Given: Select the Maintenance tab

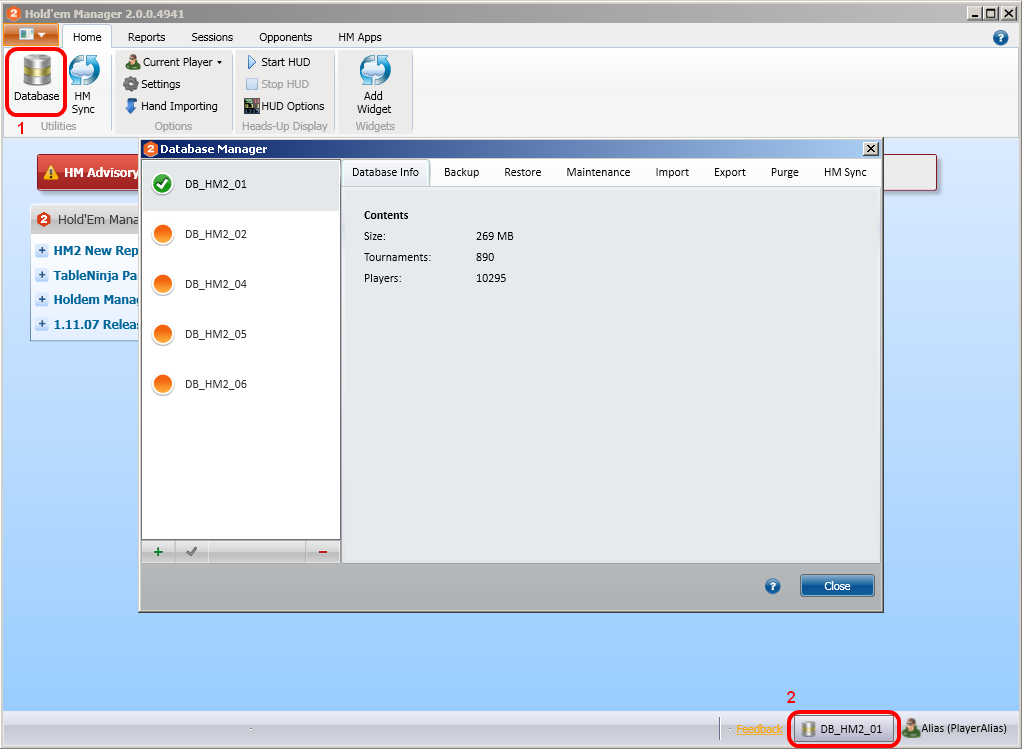Looking at the screenshot, I should click(x=598, y=172).
